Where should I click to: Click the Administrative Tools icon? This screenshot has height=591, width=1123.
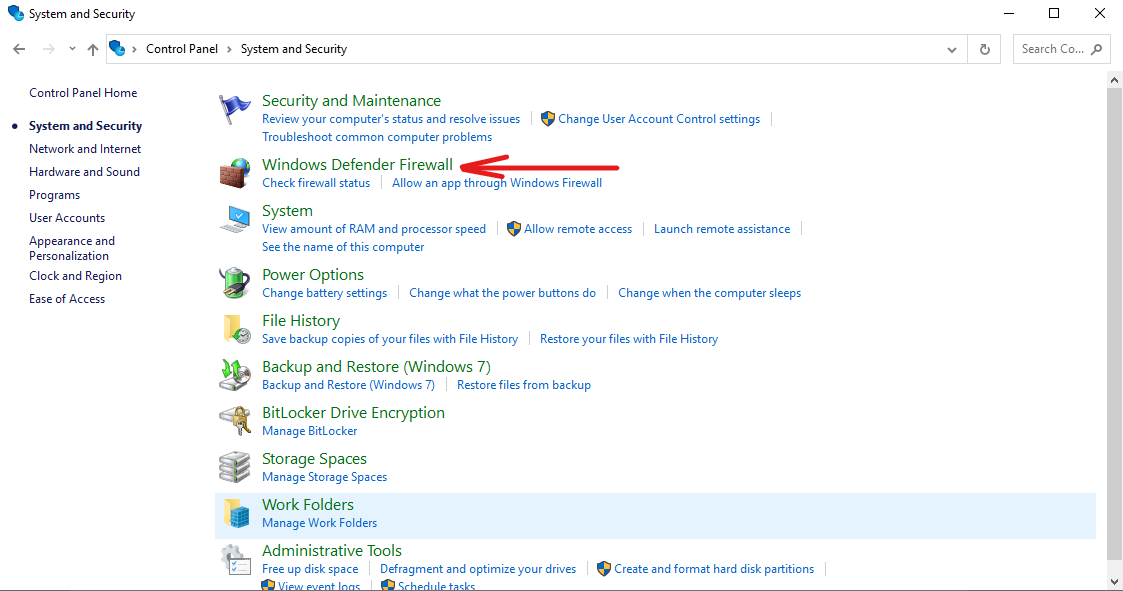coord(235,559)
